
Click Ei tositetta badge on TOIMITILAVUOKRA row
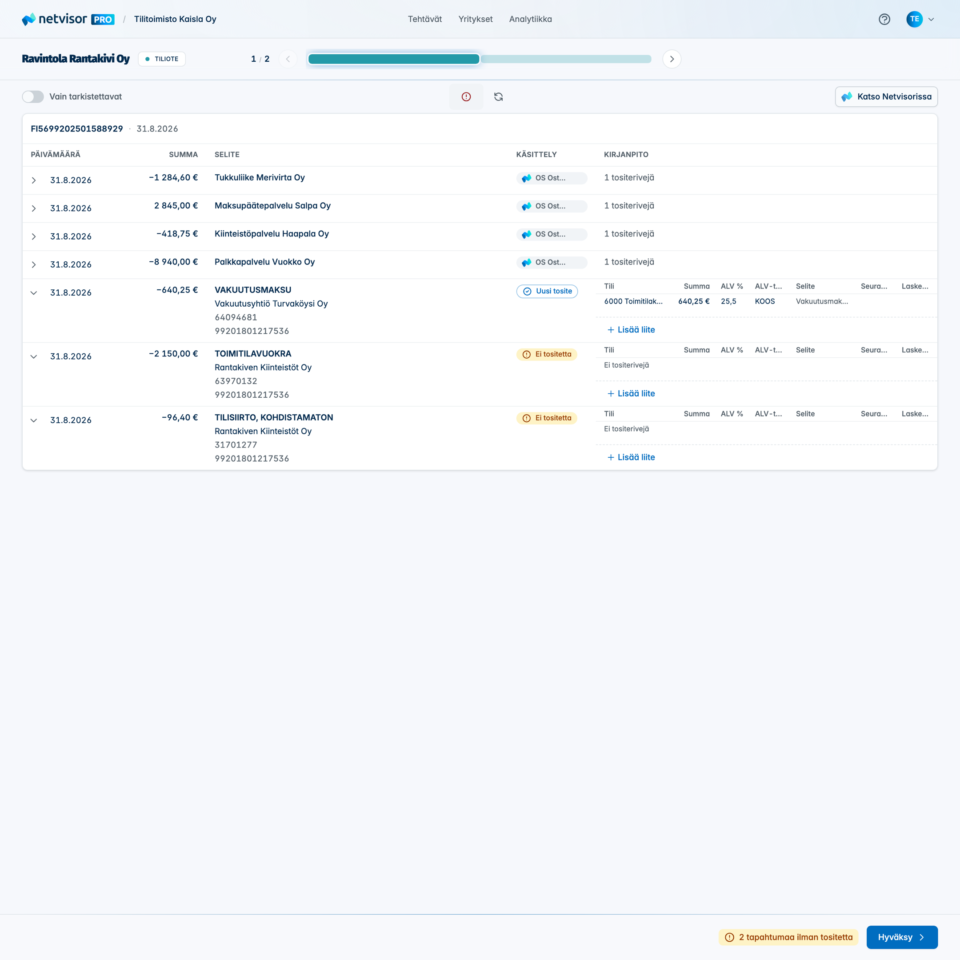pos(546,354)
